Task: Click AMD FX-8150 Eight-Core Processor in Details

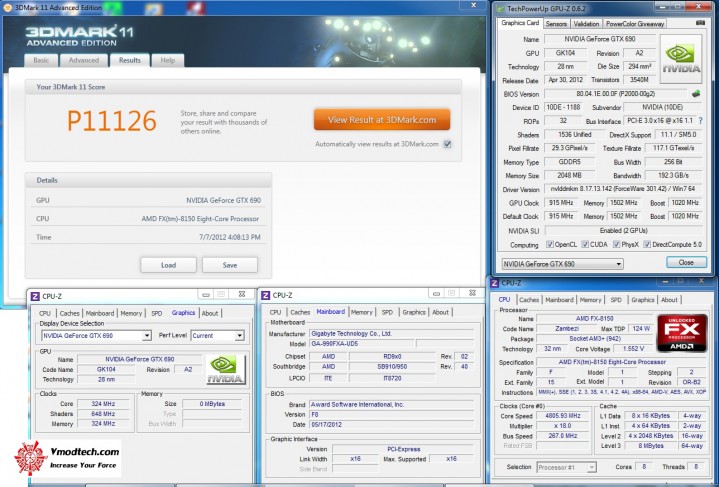Action: coord(200,219)
